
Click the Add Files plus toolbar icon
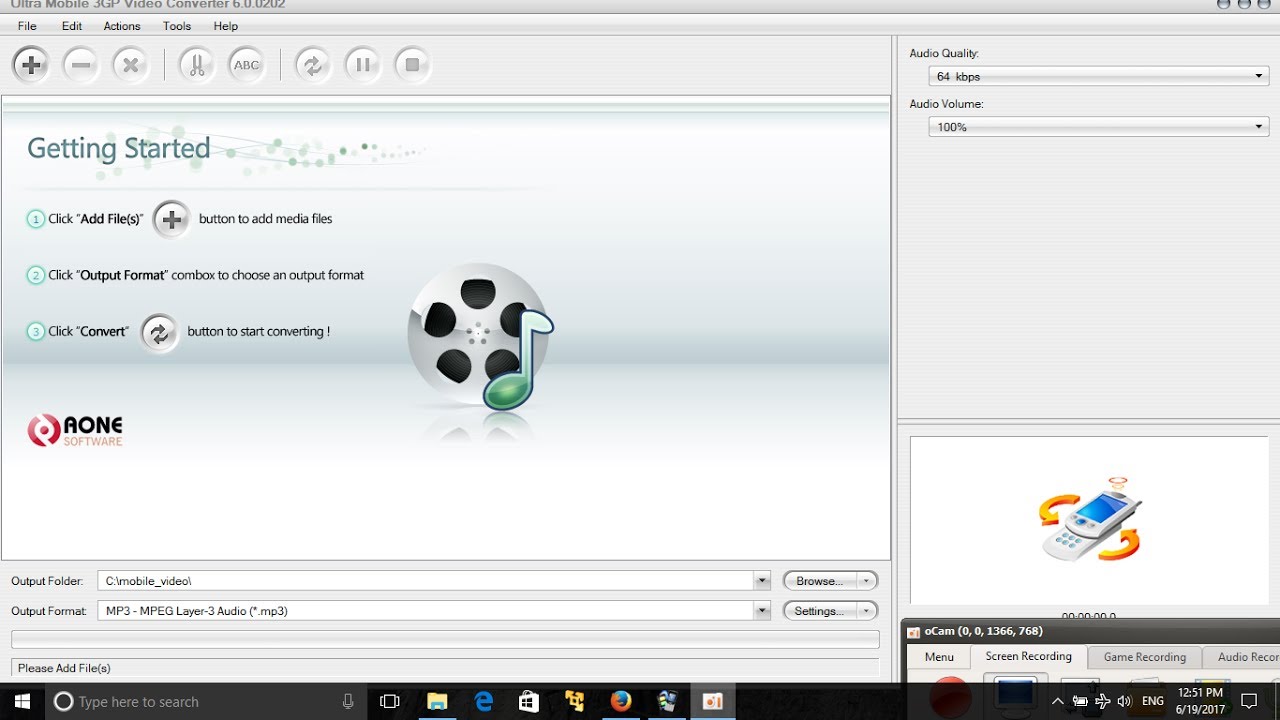pyautogui.click(x=31, y=65)
